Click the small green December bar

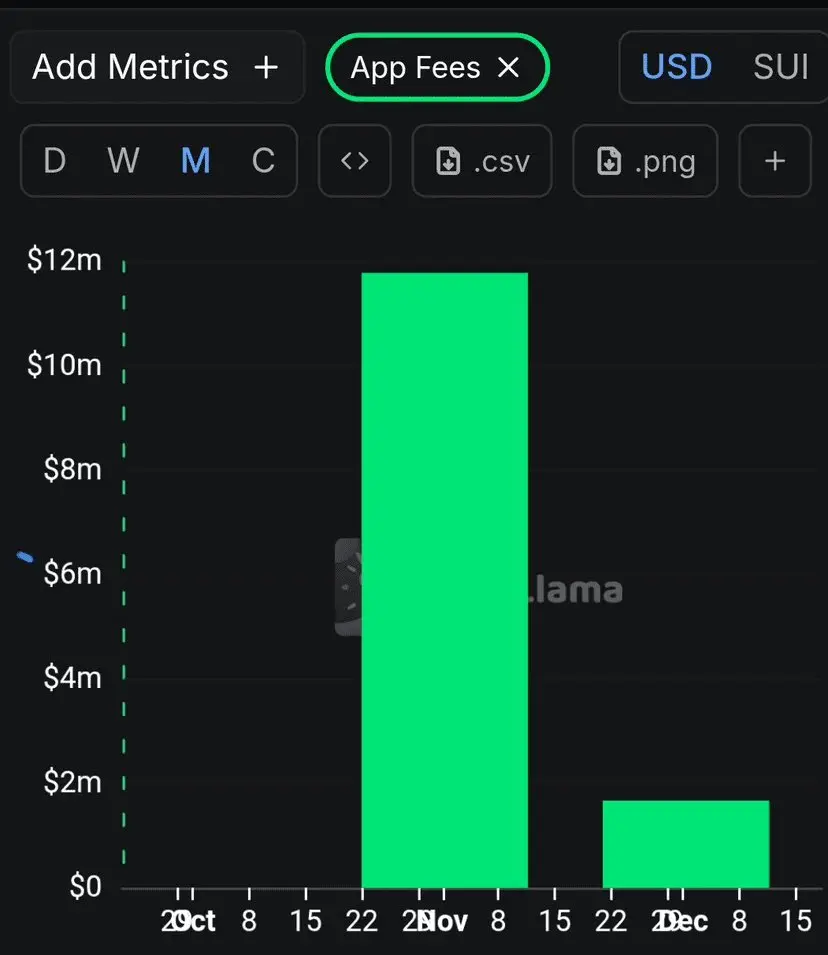click(685, 843)
